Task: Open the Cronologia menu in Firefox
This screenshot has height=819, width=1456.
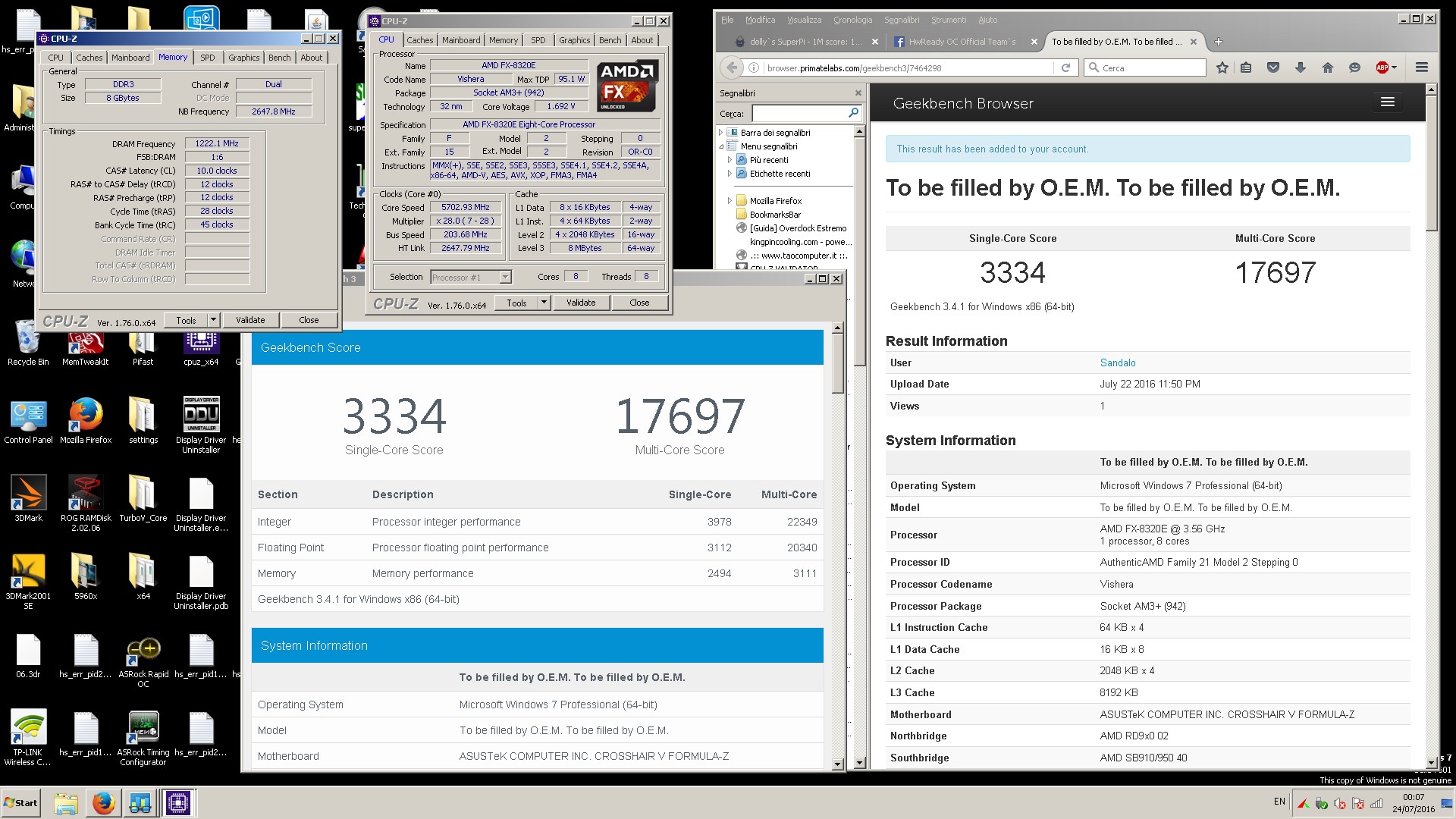Action: 852,20
